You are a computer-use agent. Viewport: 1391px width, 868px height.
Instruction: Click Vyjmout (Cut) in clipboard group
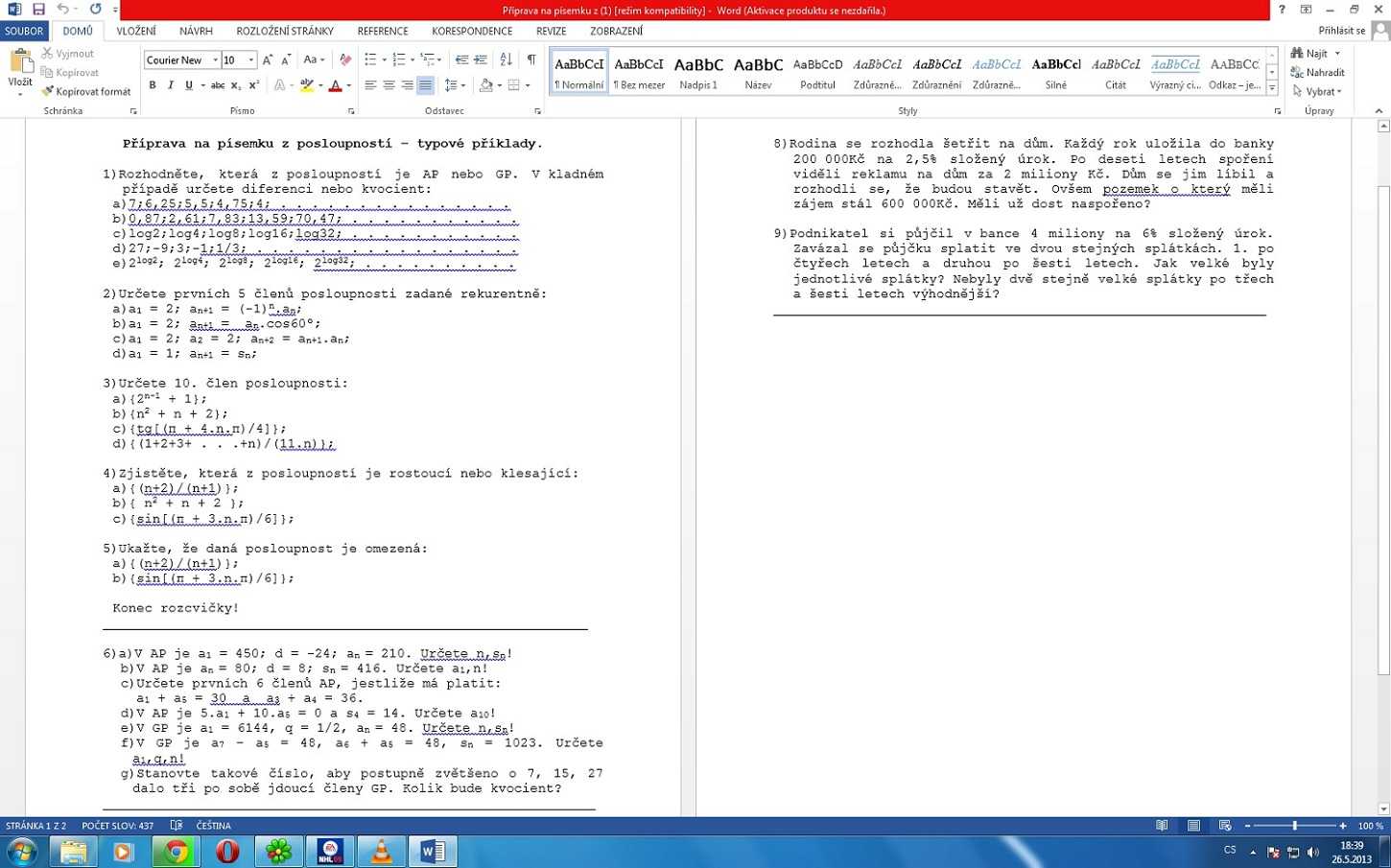(67, 54)
